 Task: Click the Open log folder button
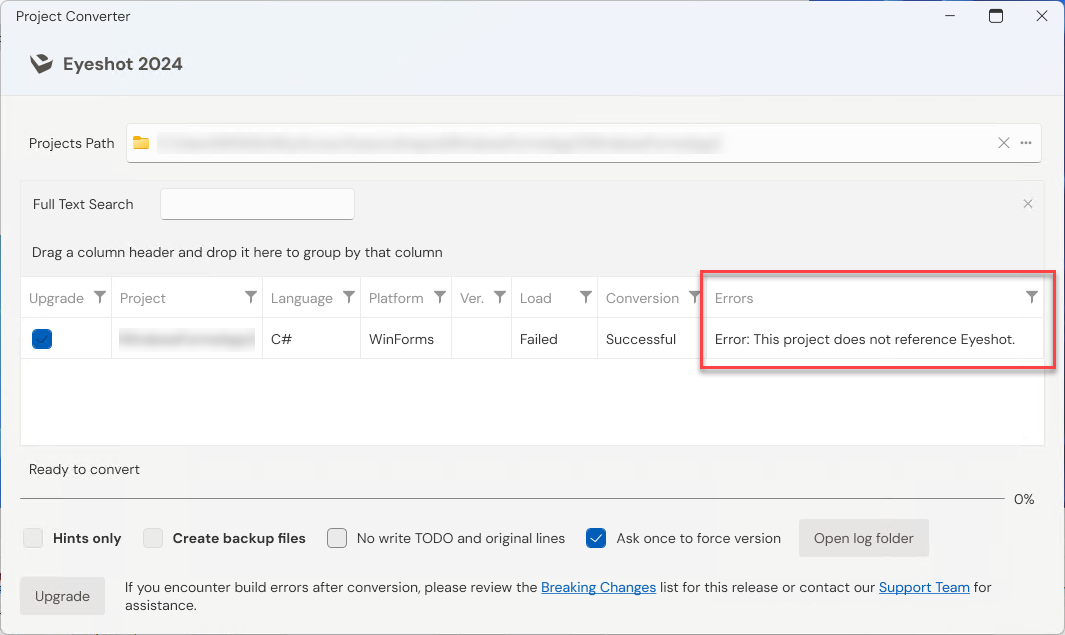863,538
